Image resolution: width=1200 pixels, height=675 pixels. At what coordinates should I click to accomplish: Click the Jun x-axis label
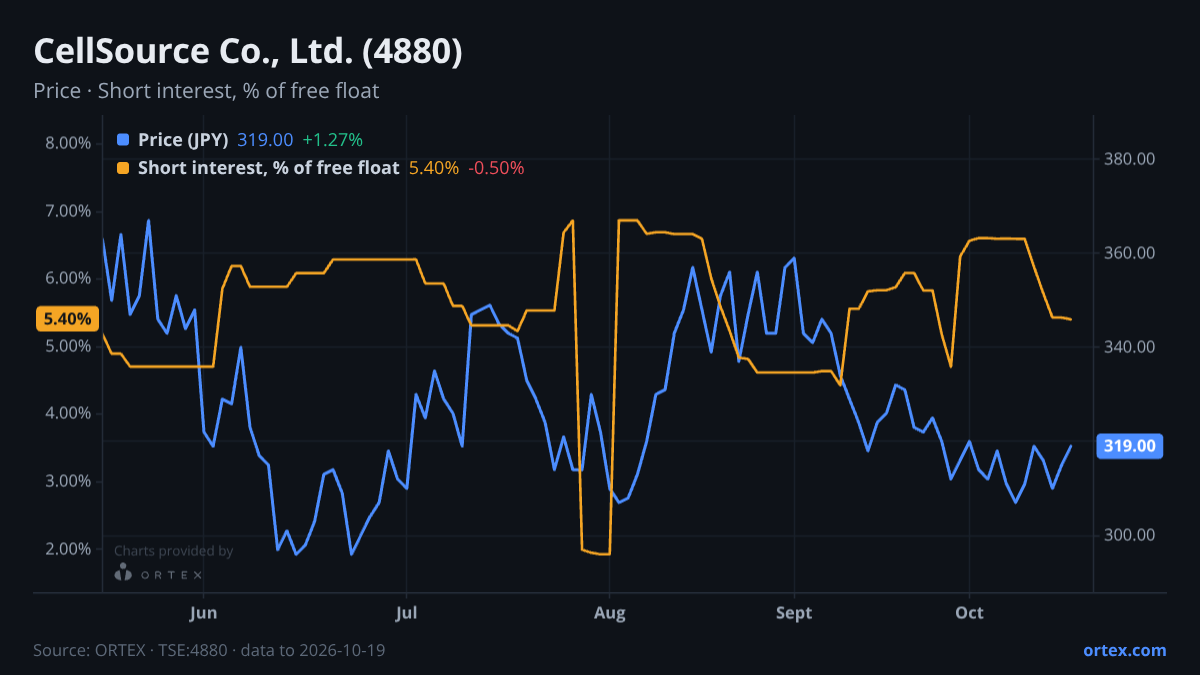pos(203,612)
